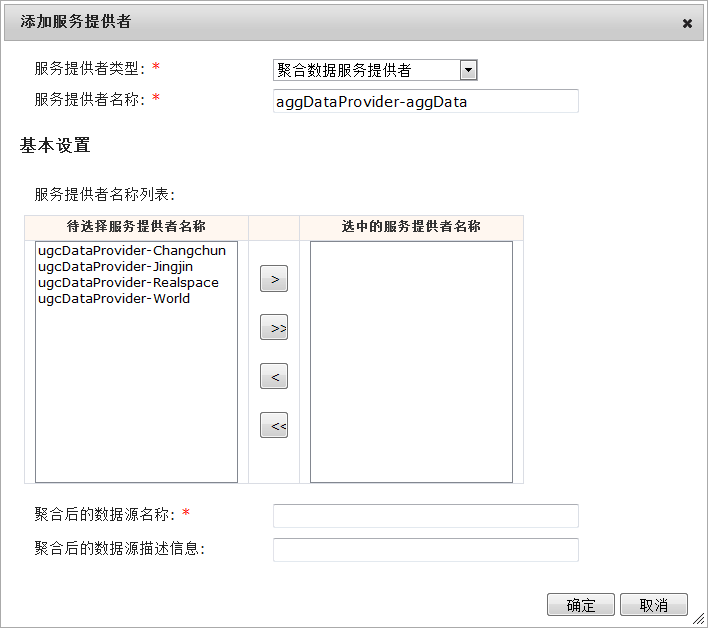
Task: Grab the resize grip at dialog corner
Action: tap(699, 619)
